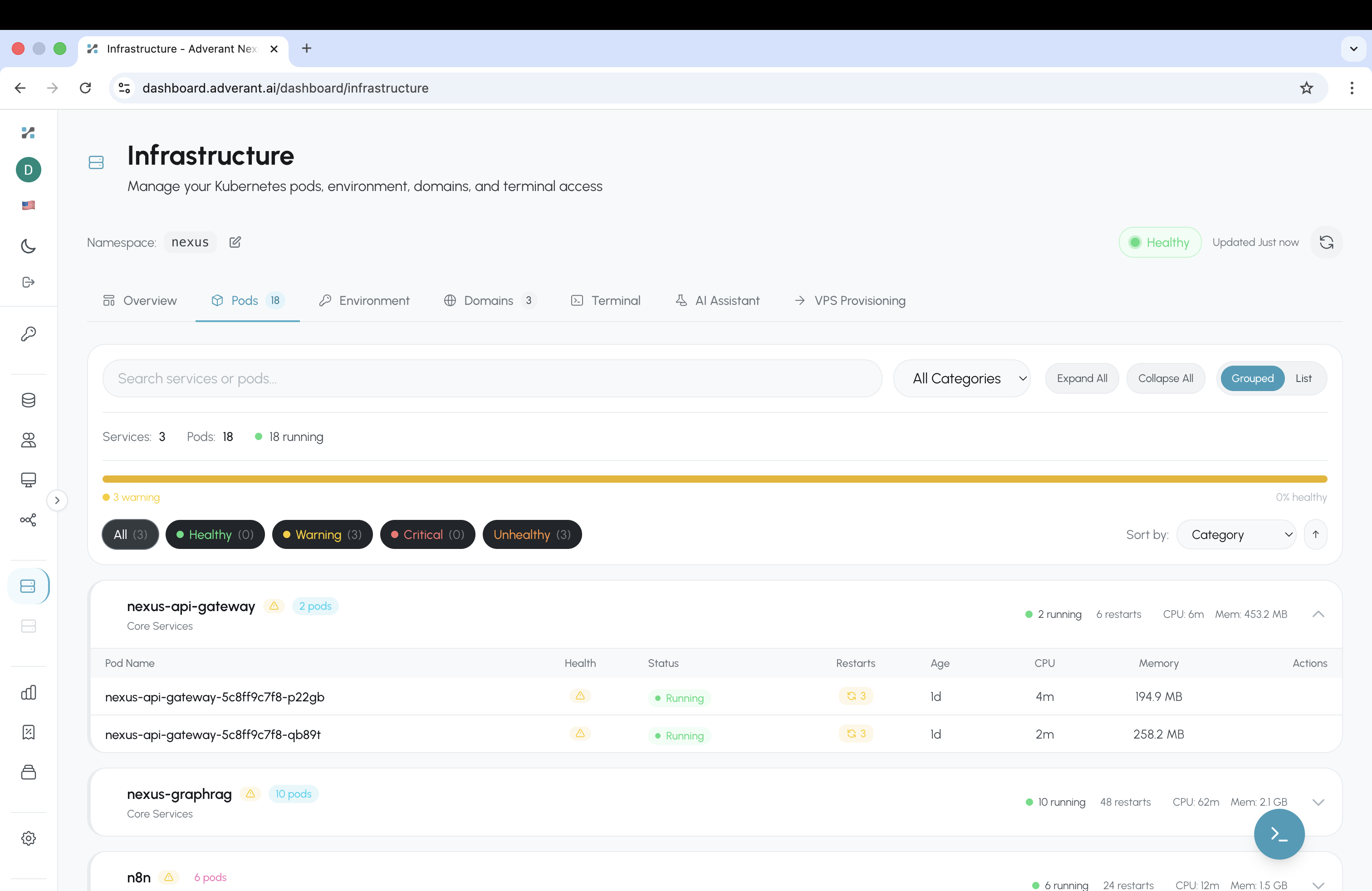Viewport: 1372px width, 891px height.
Task: Open the settings gear in the sidebar
Action: tap(28, 838)
